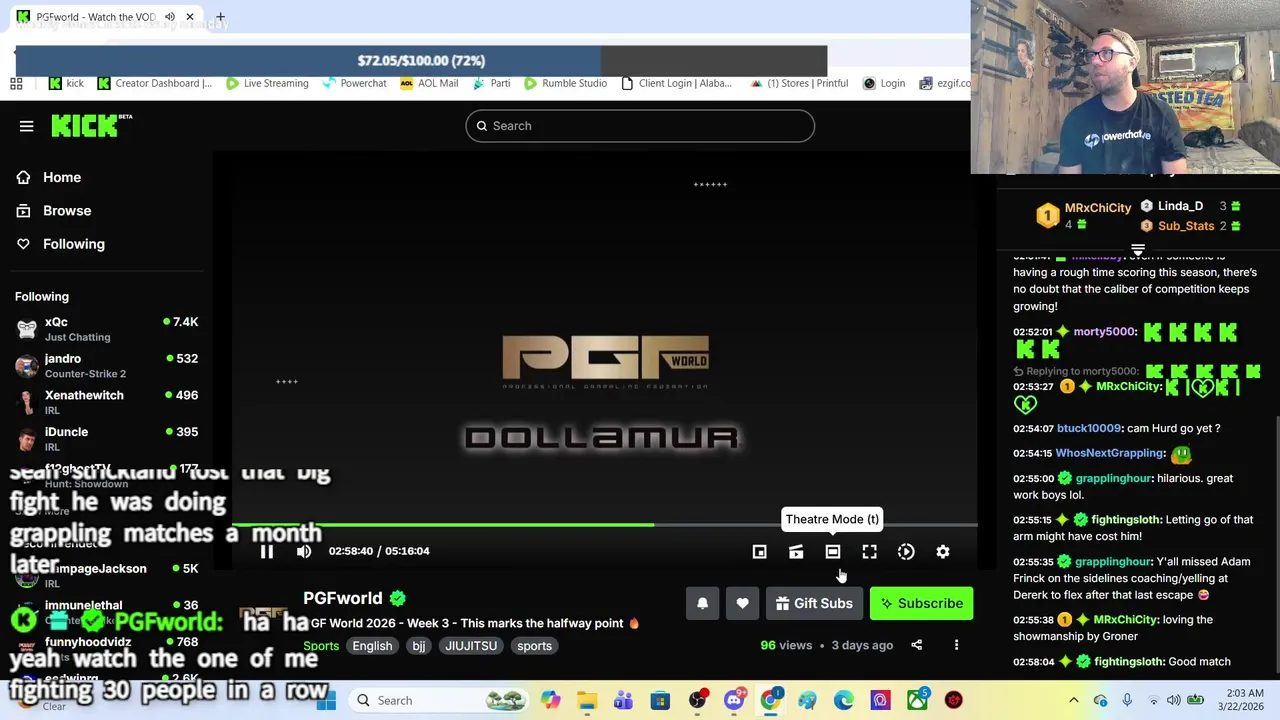Mute the video player volume

tap(304, 551)
